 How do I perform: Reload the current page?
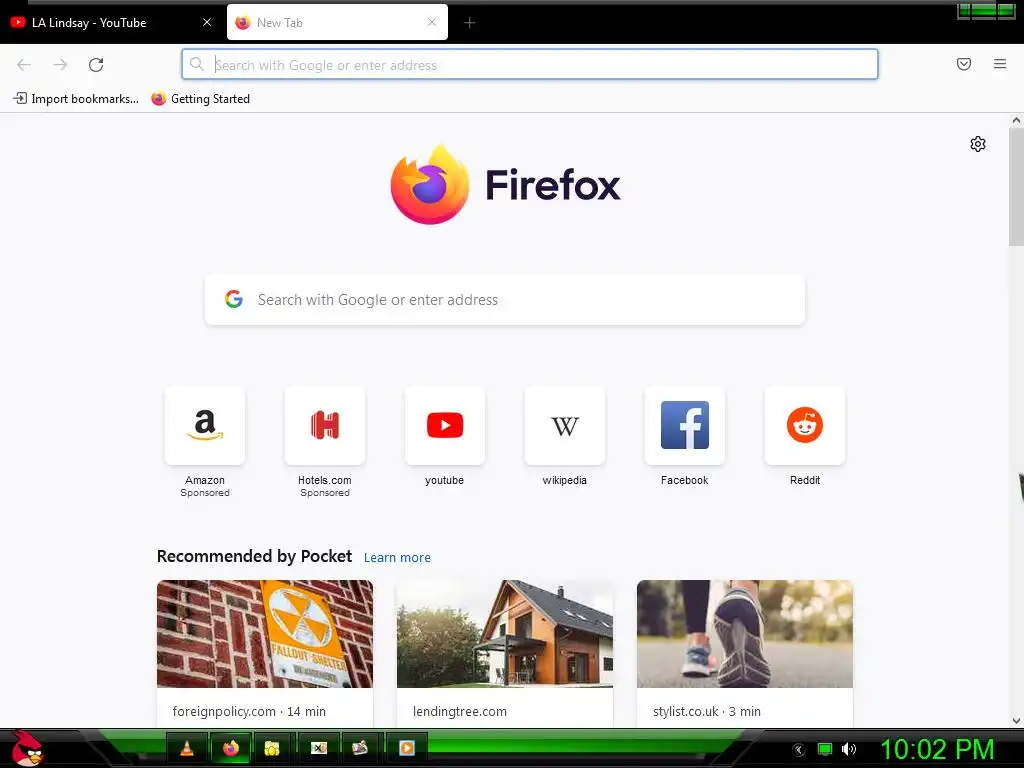tap(96, 65)
